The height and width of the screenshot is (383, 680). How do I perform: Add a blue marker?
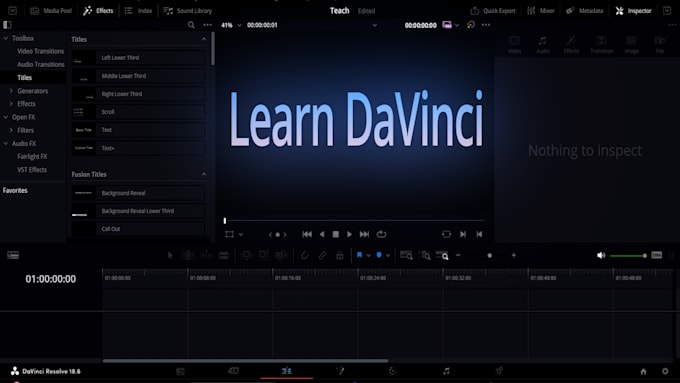pyautogui.click(x=379, y=255)
